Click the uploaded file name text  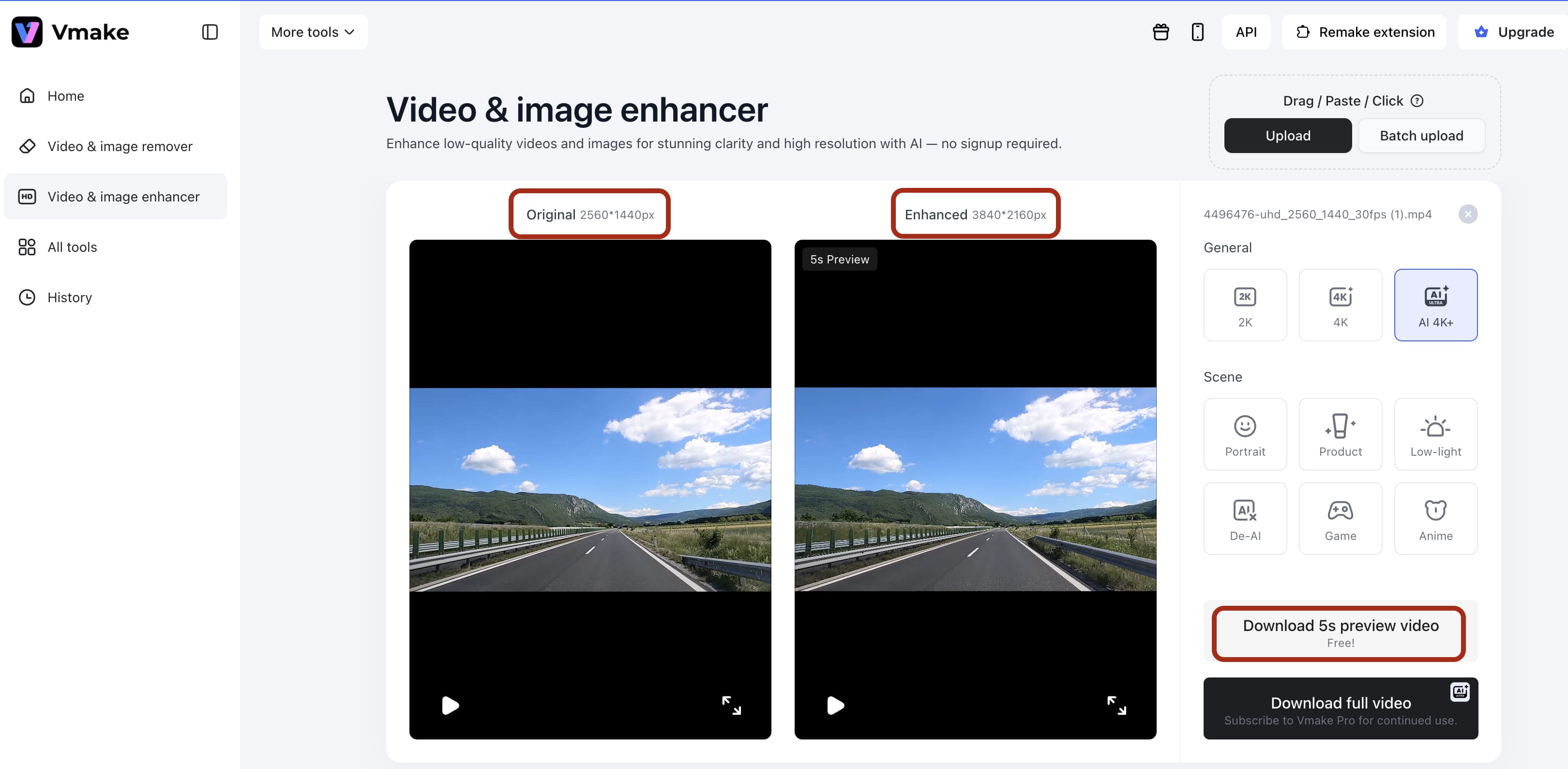[1317, 215]
